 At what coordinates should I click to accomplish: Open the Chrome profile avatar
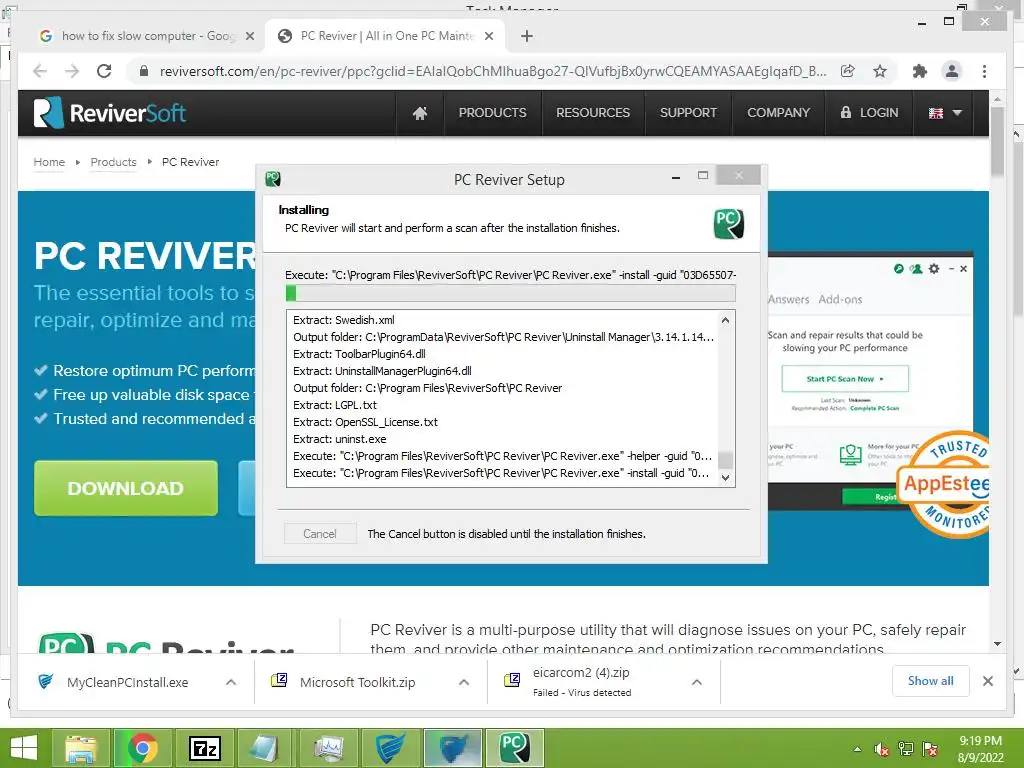coord(952,71)
